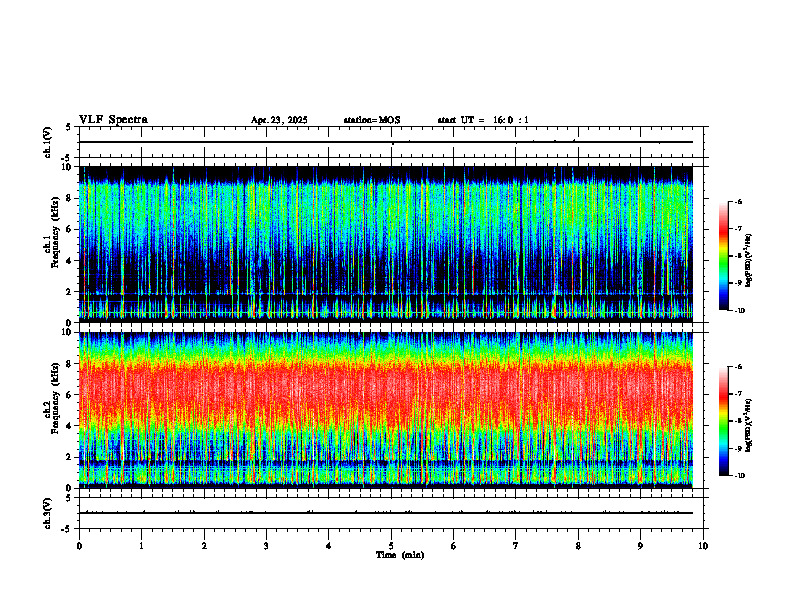Click the "-6" label on ch.2 colorbar
The height and width of the screenshot is (612, 792).
click(x=739, y=367)
